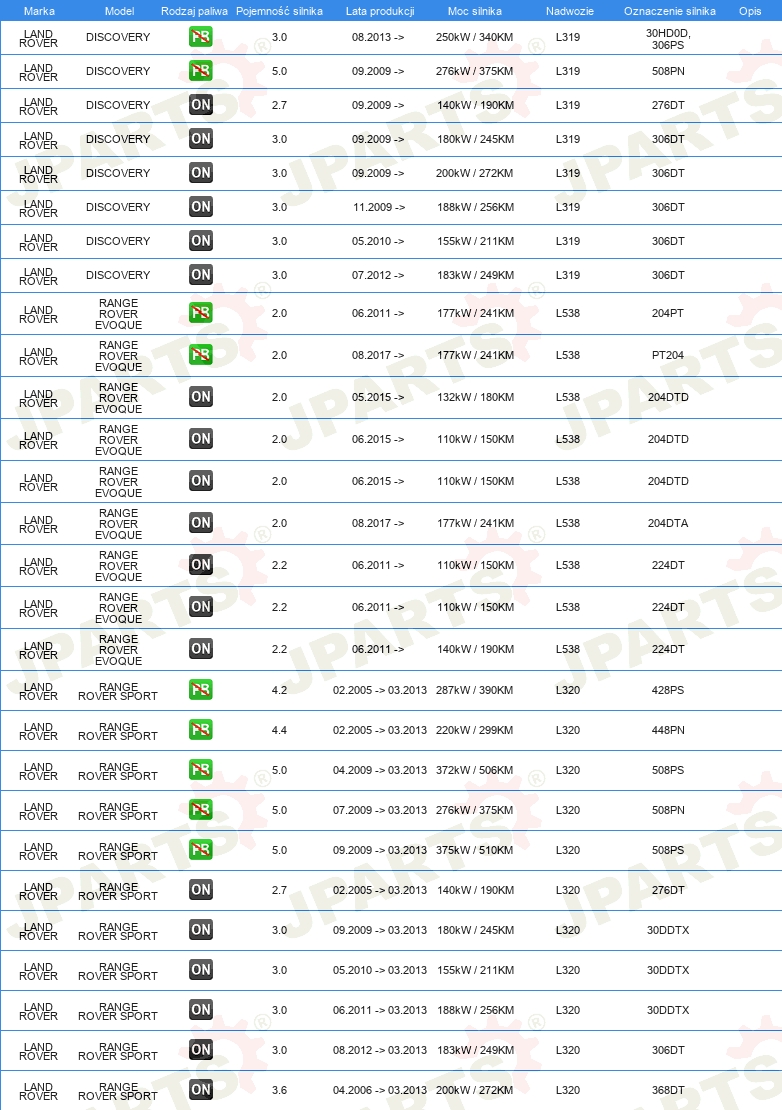The image size is (782, 1110).
Task: Click the engine capacity value 4.4
Action: pyautogui.click(x=280, y=730)
